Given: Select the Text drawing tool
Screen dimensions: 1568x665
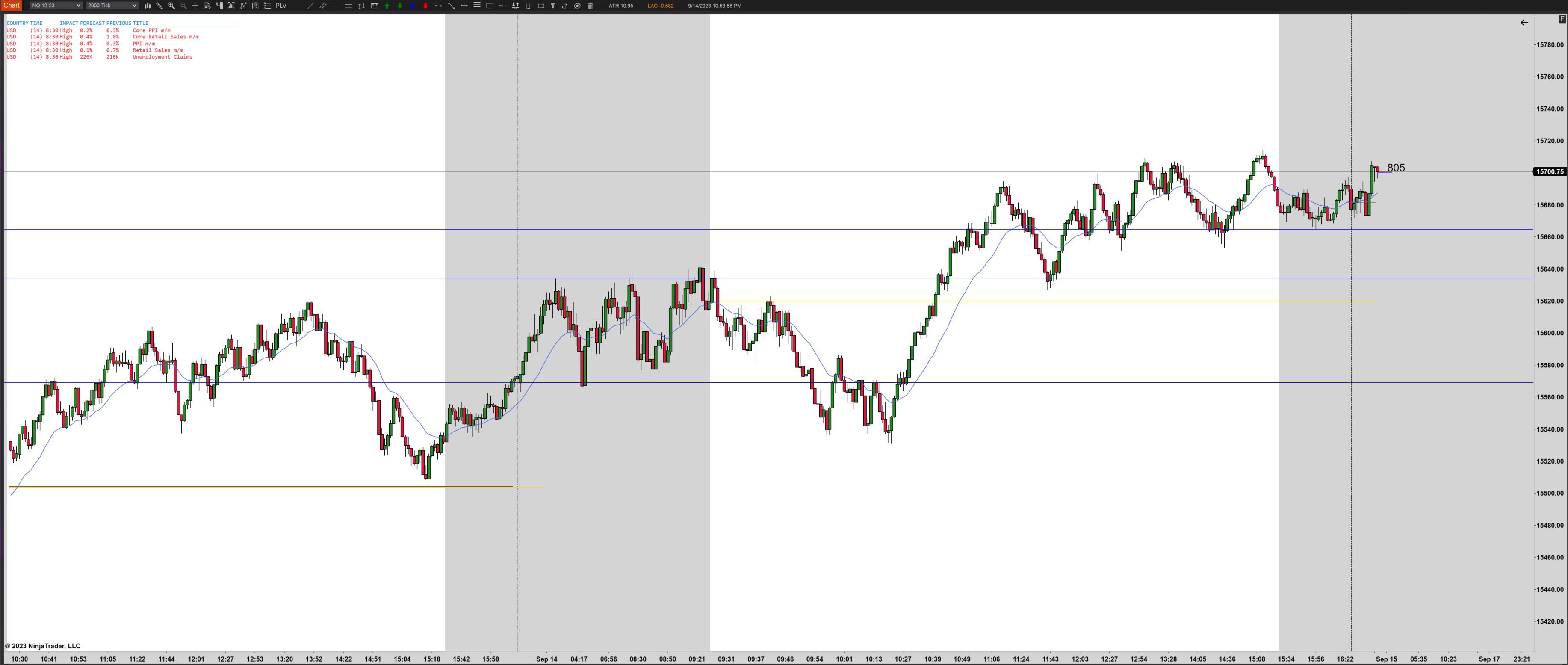Looking at the screenshot, I should (x=553, y=6).
